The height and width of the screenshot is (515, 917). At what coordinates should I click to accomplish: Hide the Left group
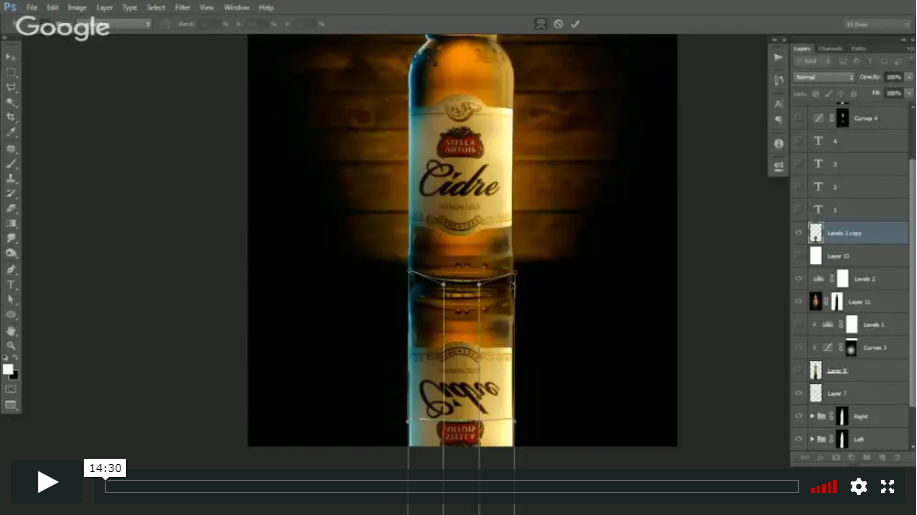tap(799, 438)
